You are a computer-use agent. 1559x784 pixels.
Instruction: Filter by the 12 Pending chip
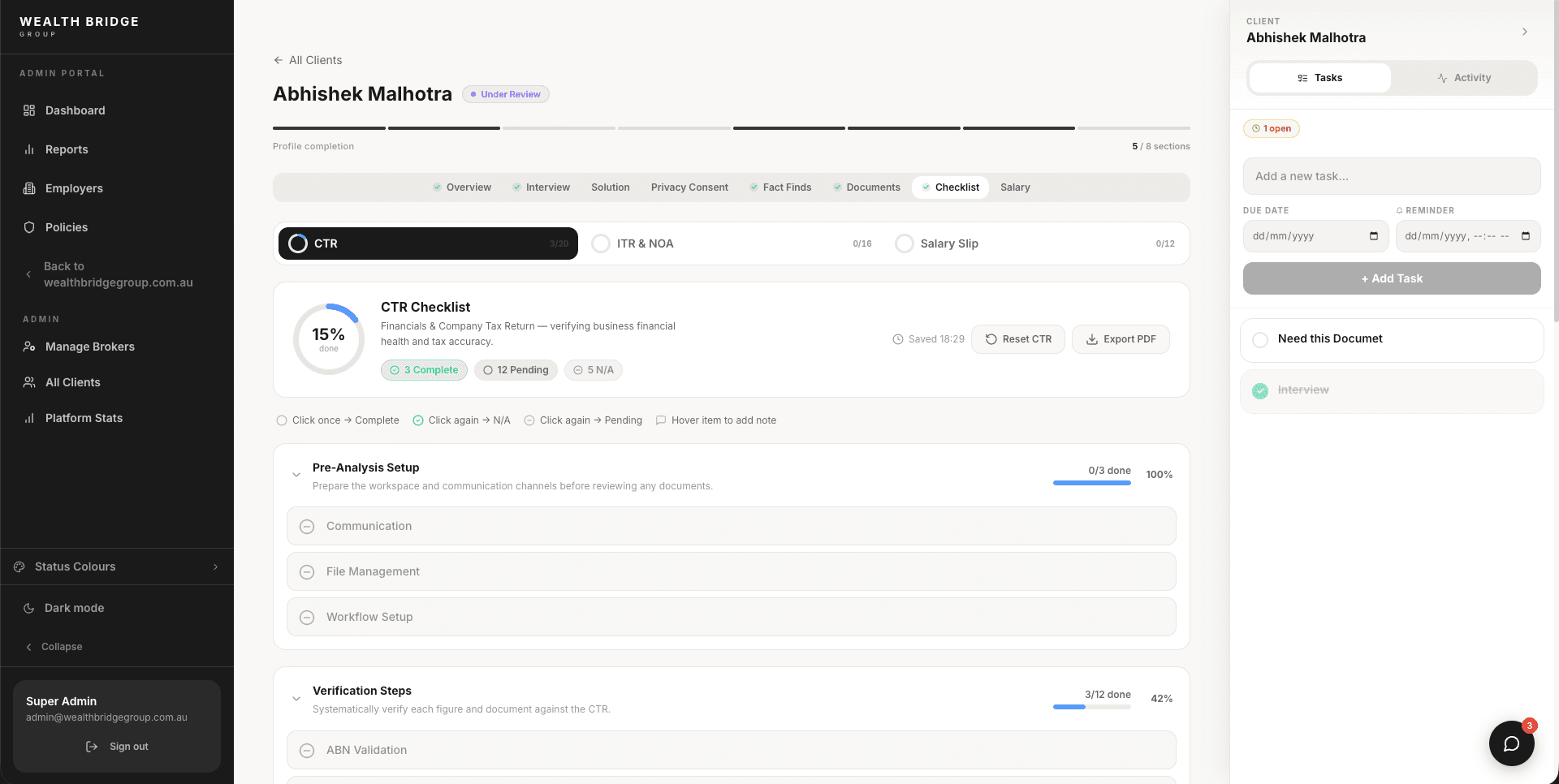(516, 370)
